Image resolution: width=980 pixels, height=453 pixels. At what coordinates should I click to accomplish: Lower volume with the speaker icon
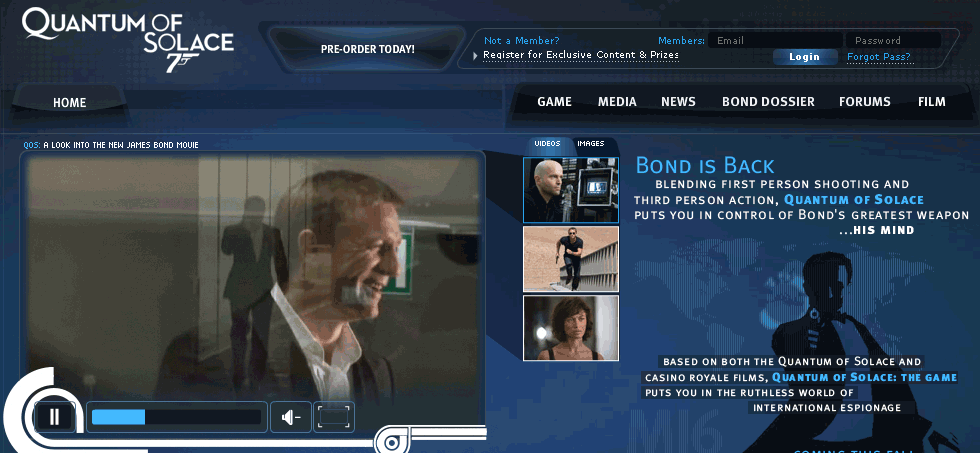291,417
